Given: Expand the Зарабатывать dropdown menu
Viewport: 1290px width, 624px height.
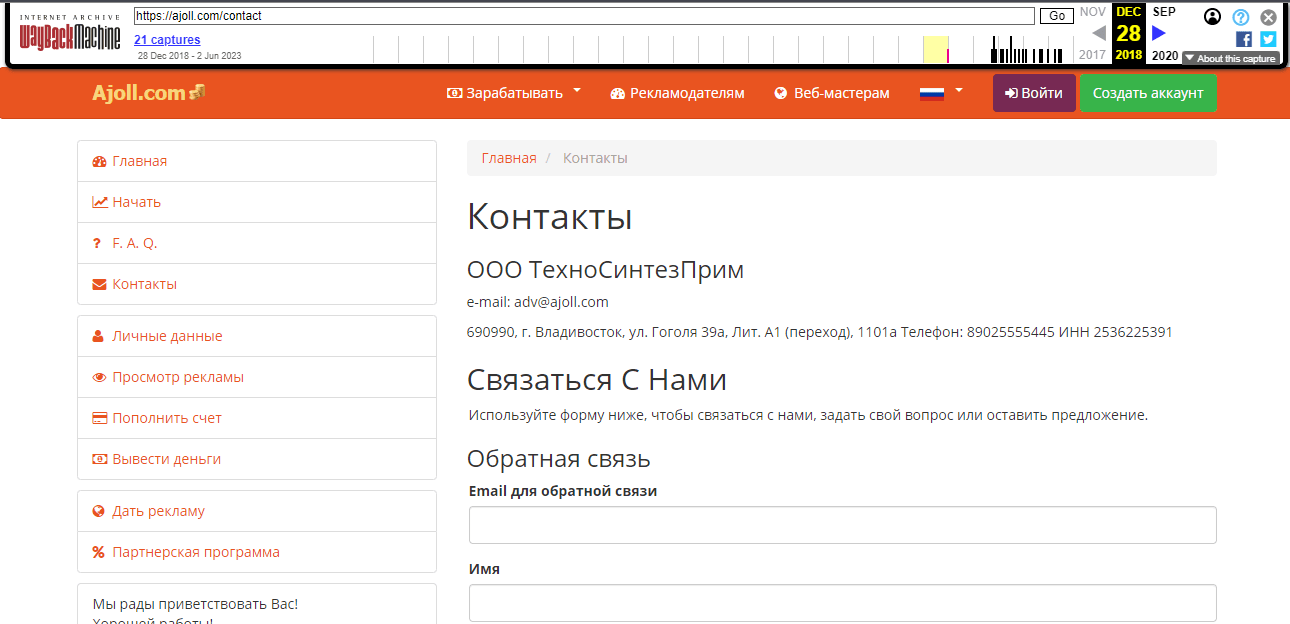Looking at the screenshot, I should tap(514, 93).
